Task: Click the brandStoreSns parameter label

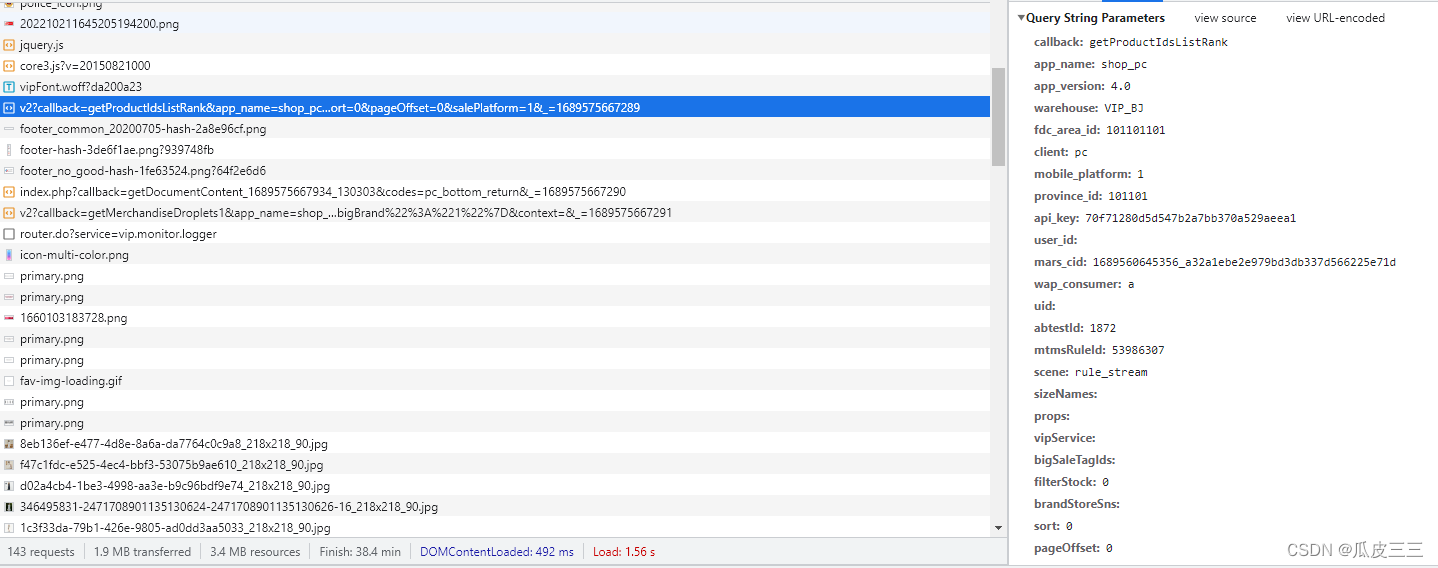Action: pos(1077,504)
